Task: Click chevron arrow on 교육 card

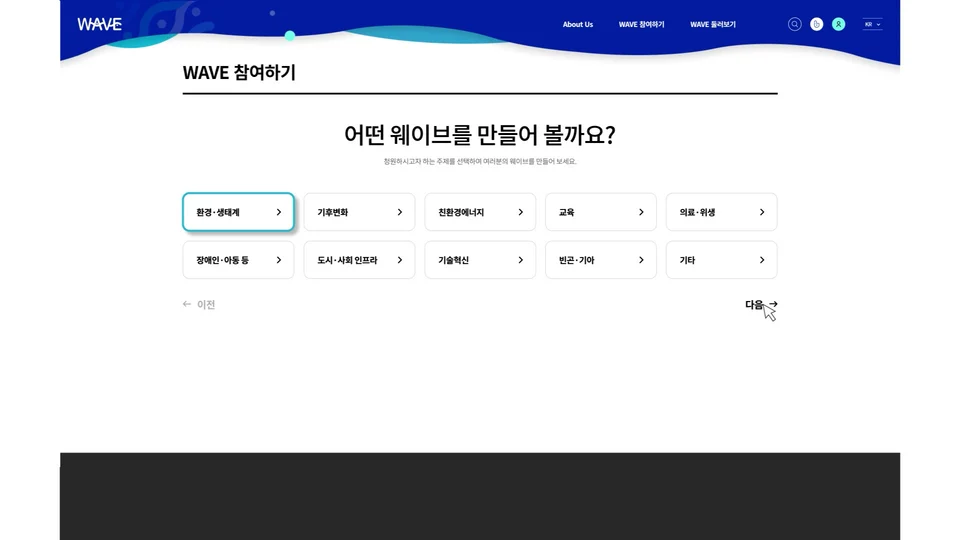Action: [641, 212]
